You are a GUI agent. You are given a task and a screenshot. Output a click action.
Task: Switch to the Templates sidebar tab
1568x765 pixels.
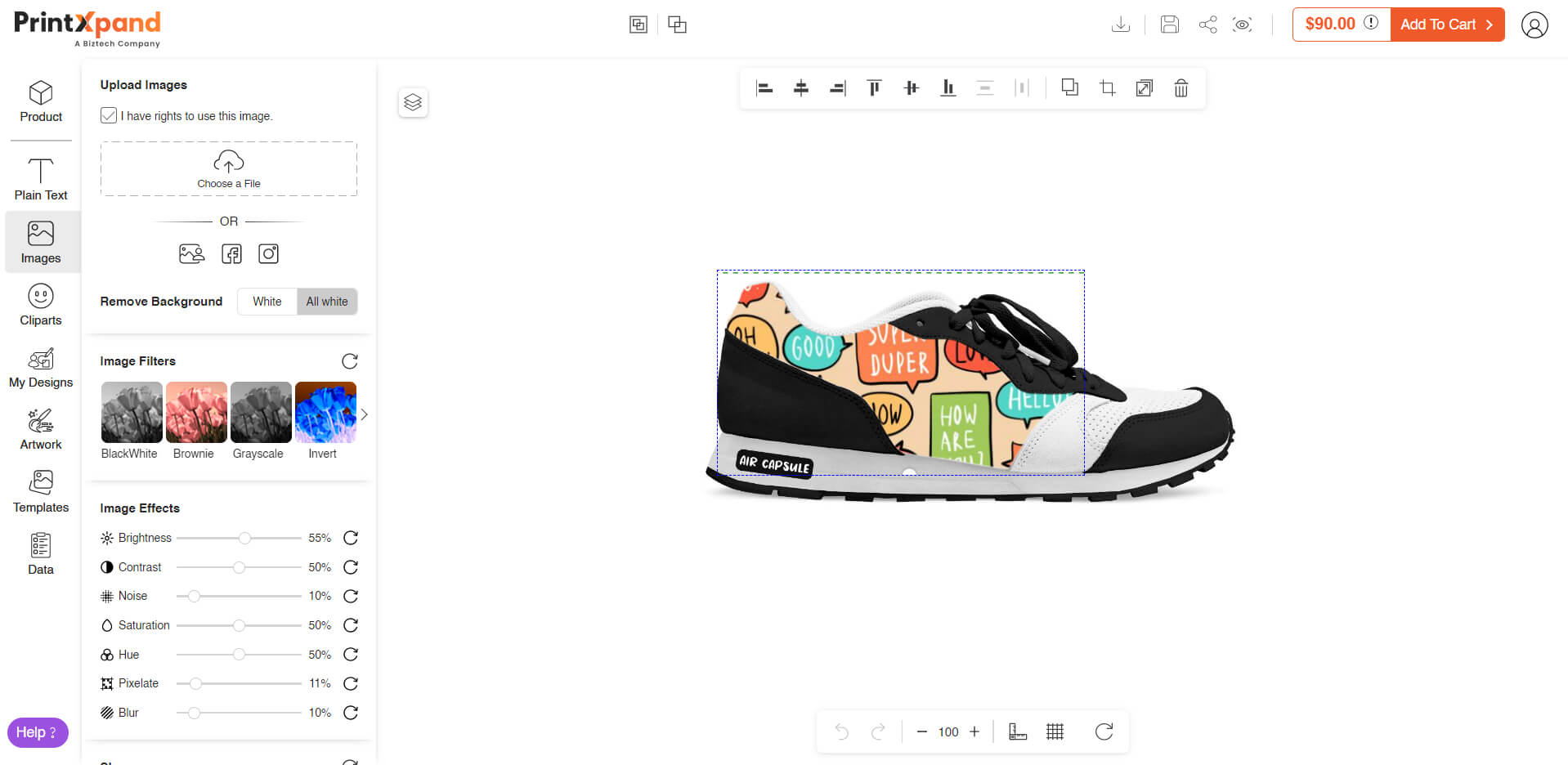point(41,491)
